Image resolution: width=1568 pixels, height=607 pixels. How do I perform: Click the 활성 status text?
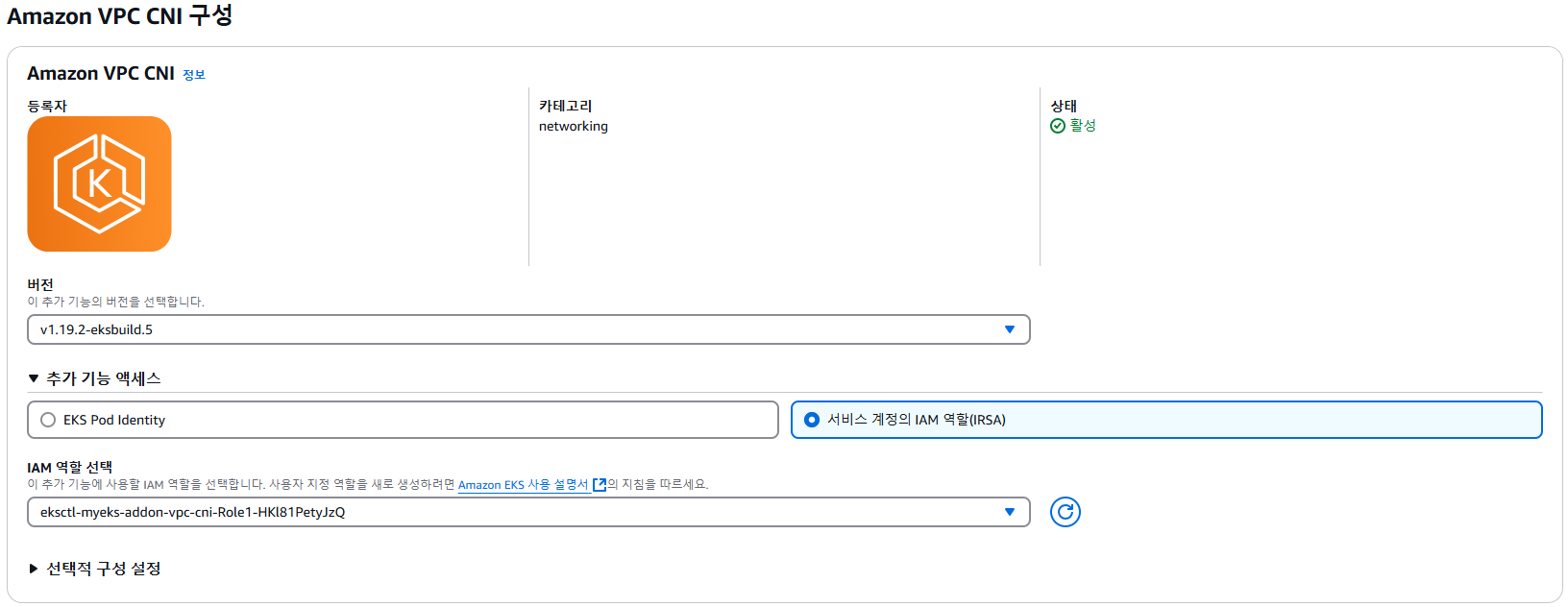(1083, 126)
